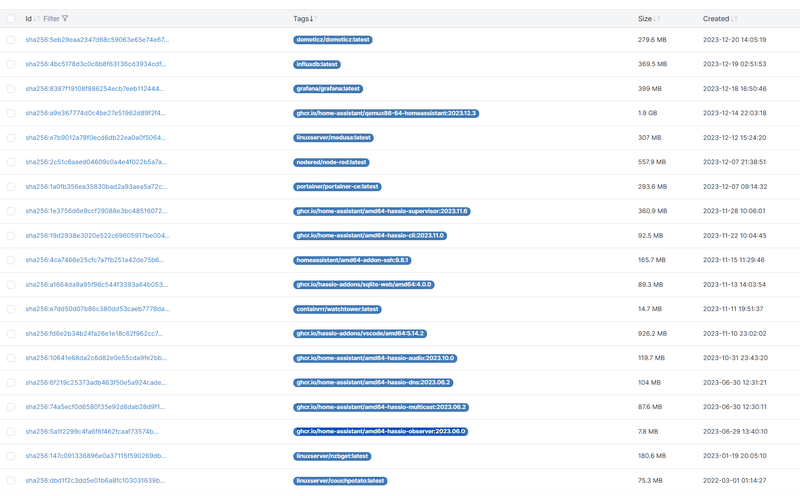Sort by the Id column header

pos(29,18)
